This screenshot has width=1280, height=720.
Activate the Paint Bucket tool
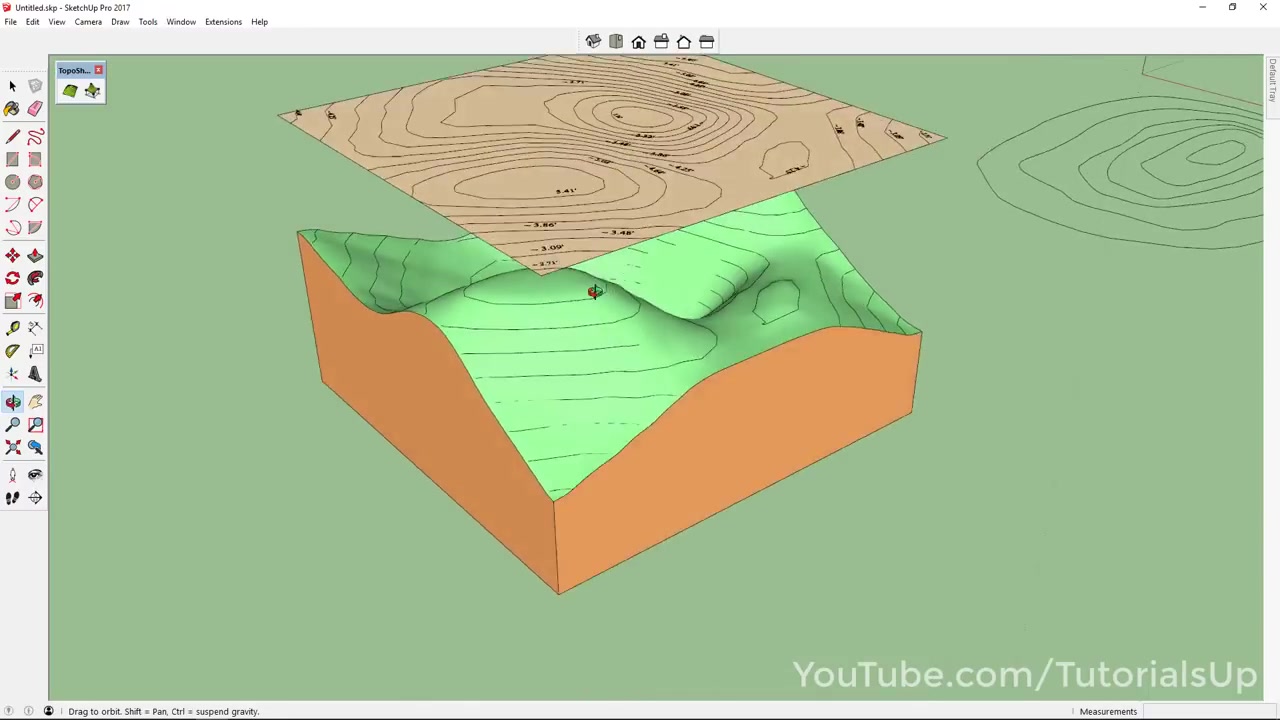13,108
